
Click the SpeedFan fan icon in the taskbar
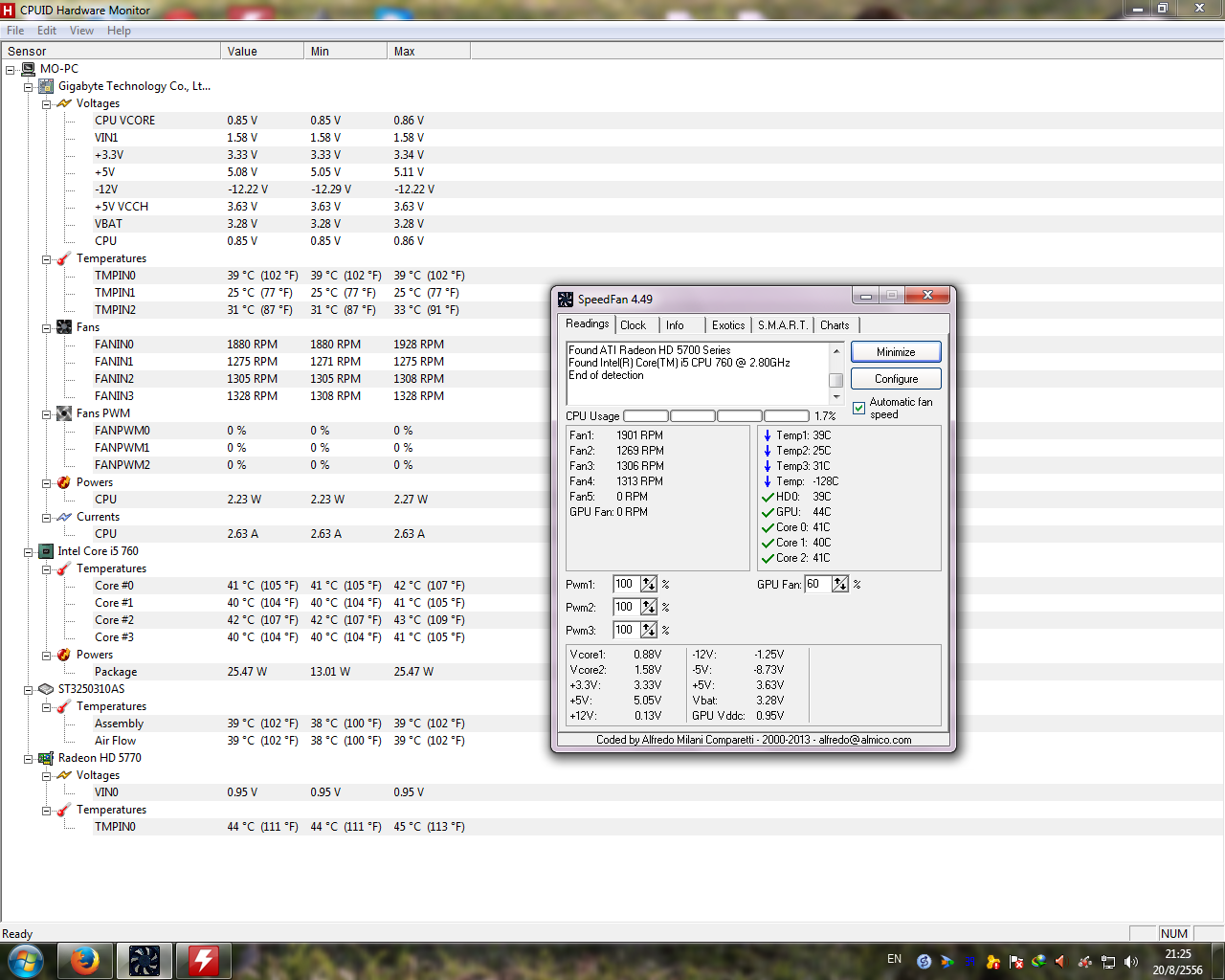click(x=145, y=960)
